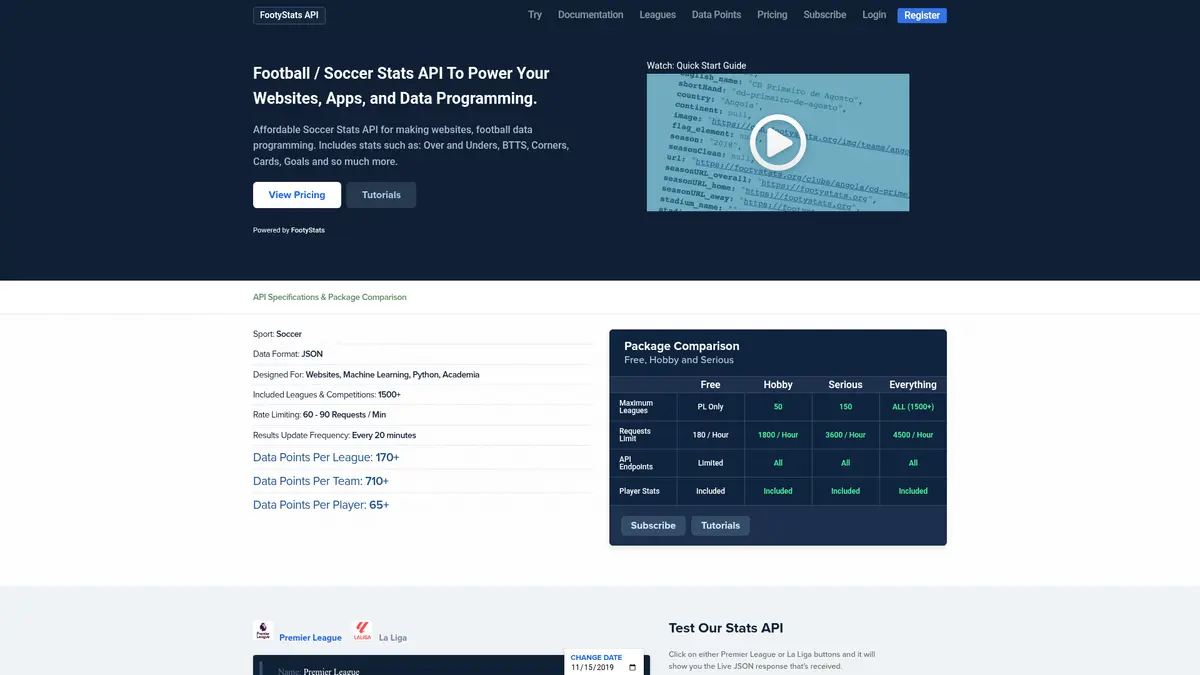This screenshot has width=1200, height=675.
Task: Click 'API Specifications & Package Comparison' heading
Action: coord(330,297)
